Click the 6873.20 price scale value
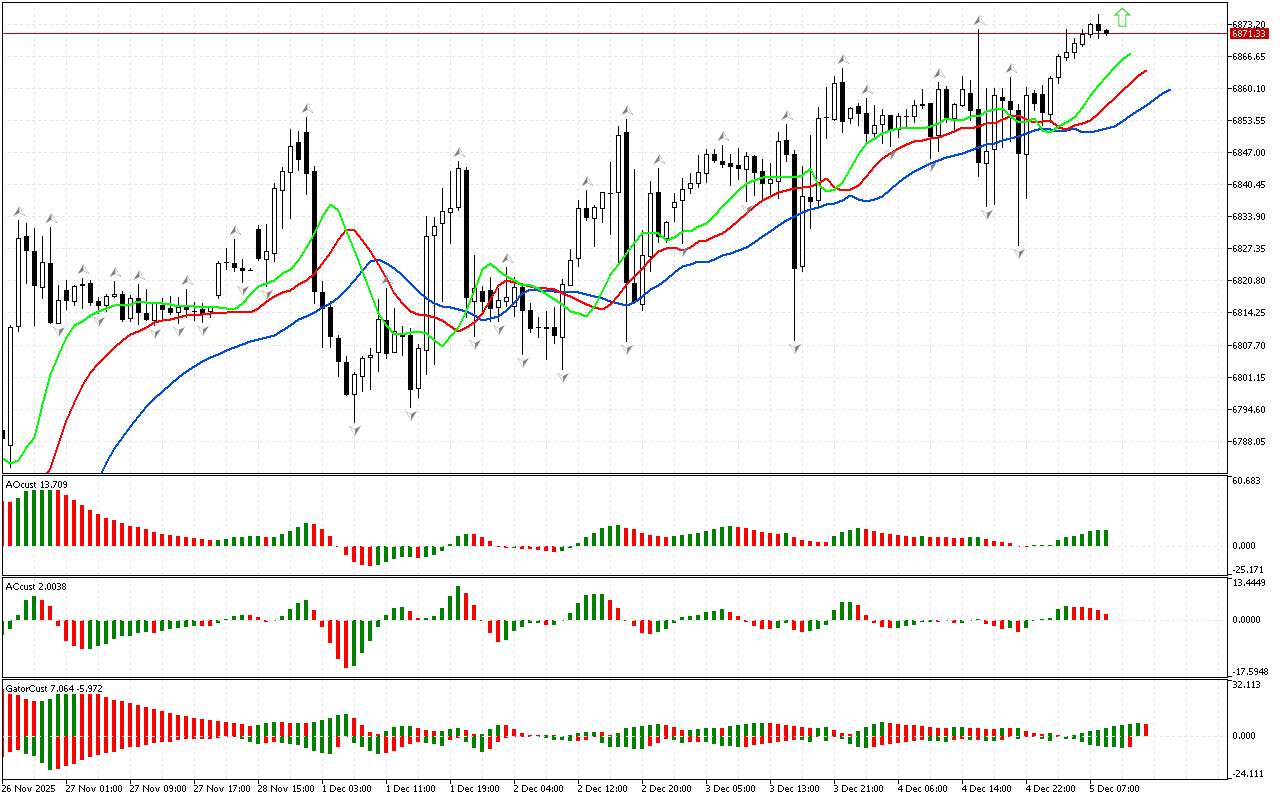The height and width of the screenshot is (800, 1280). pos(1250,24)
